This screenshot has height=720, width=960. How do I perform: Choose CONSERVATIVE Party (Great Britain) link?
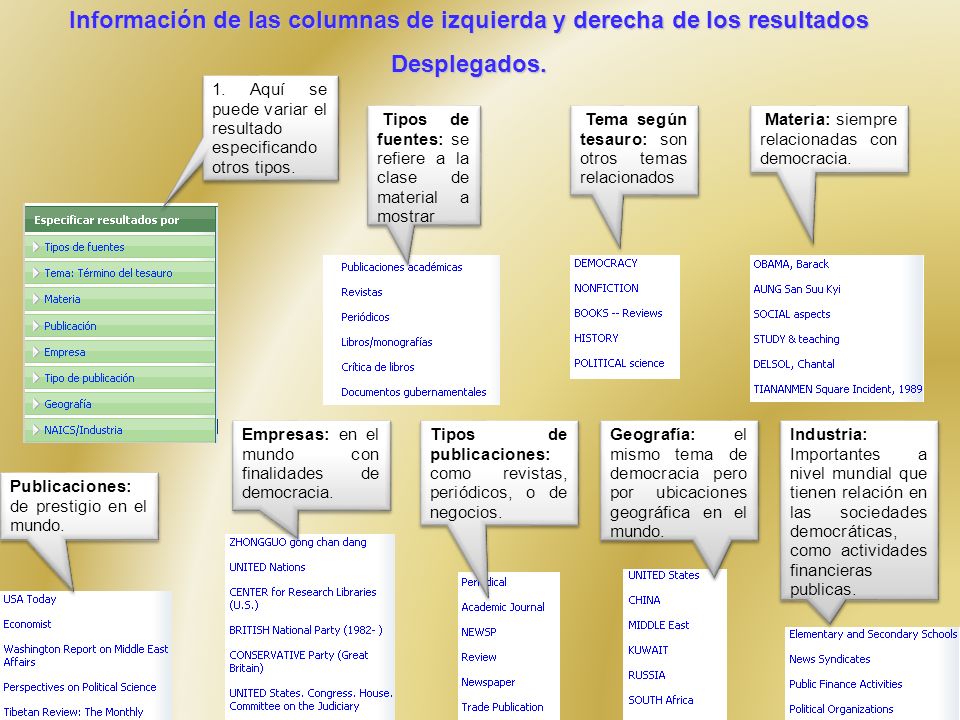[299, 661]
